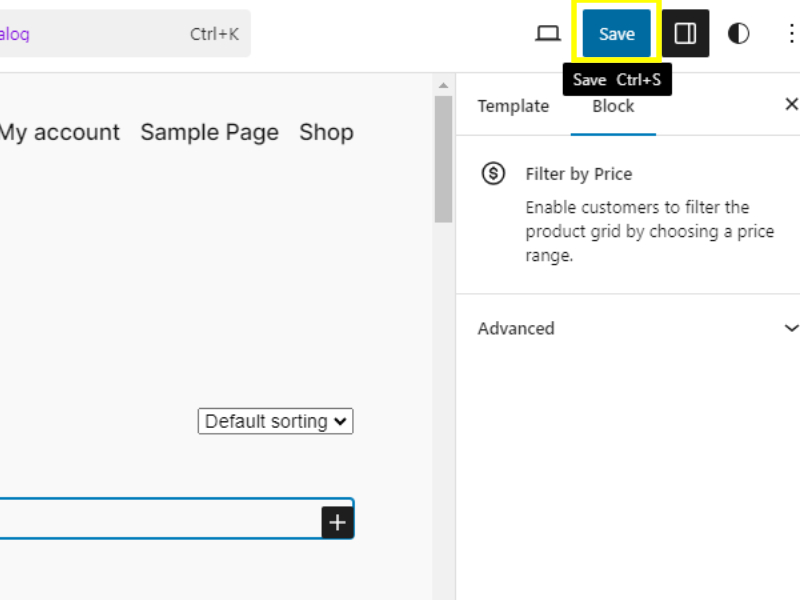
Task: Close the settings sidebar with X
Action: pos(791,104)
